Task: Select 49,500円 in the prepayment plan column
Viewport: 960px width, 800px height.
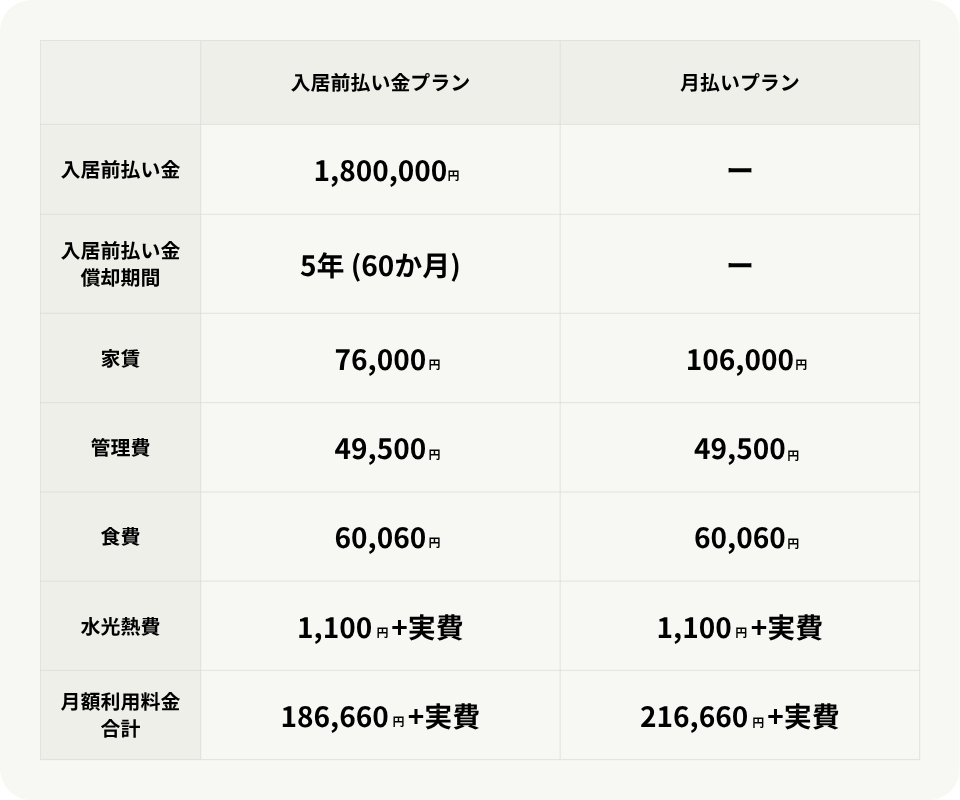Action: tap(387, 451)
